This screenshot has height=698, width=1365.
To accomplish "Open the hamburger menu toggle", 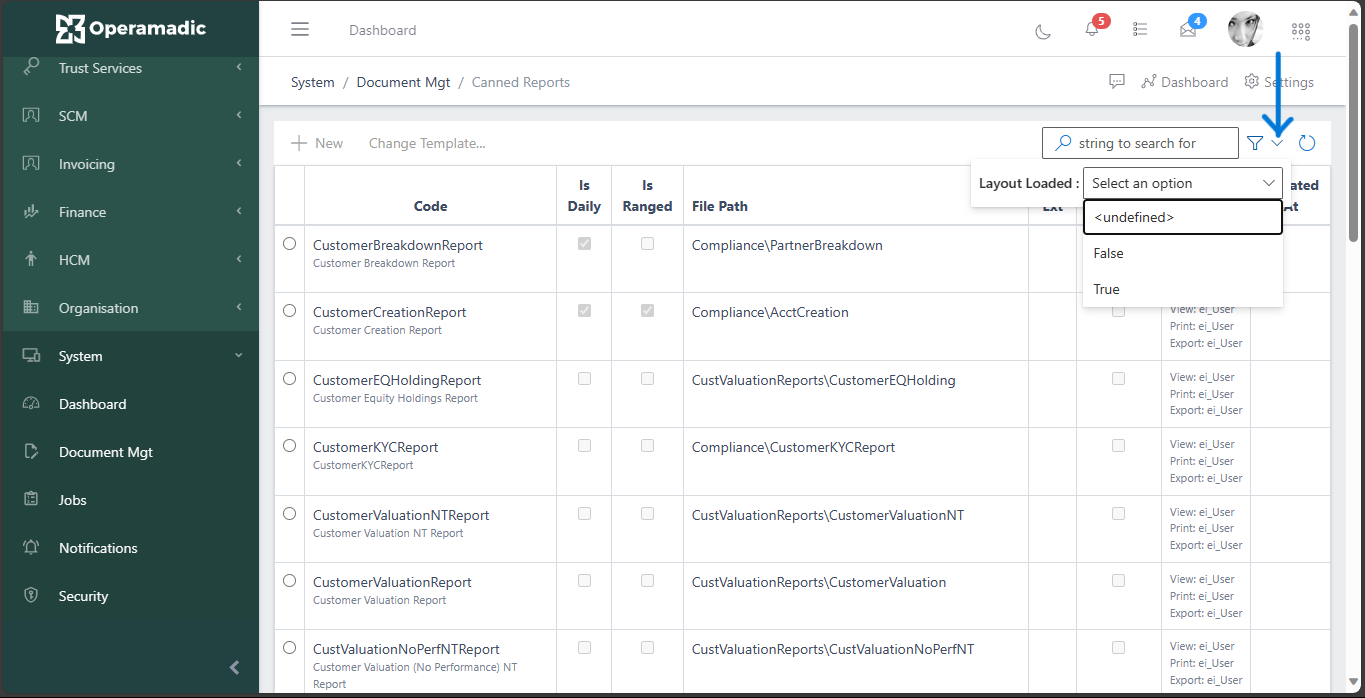I will (x=300, y=30).
